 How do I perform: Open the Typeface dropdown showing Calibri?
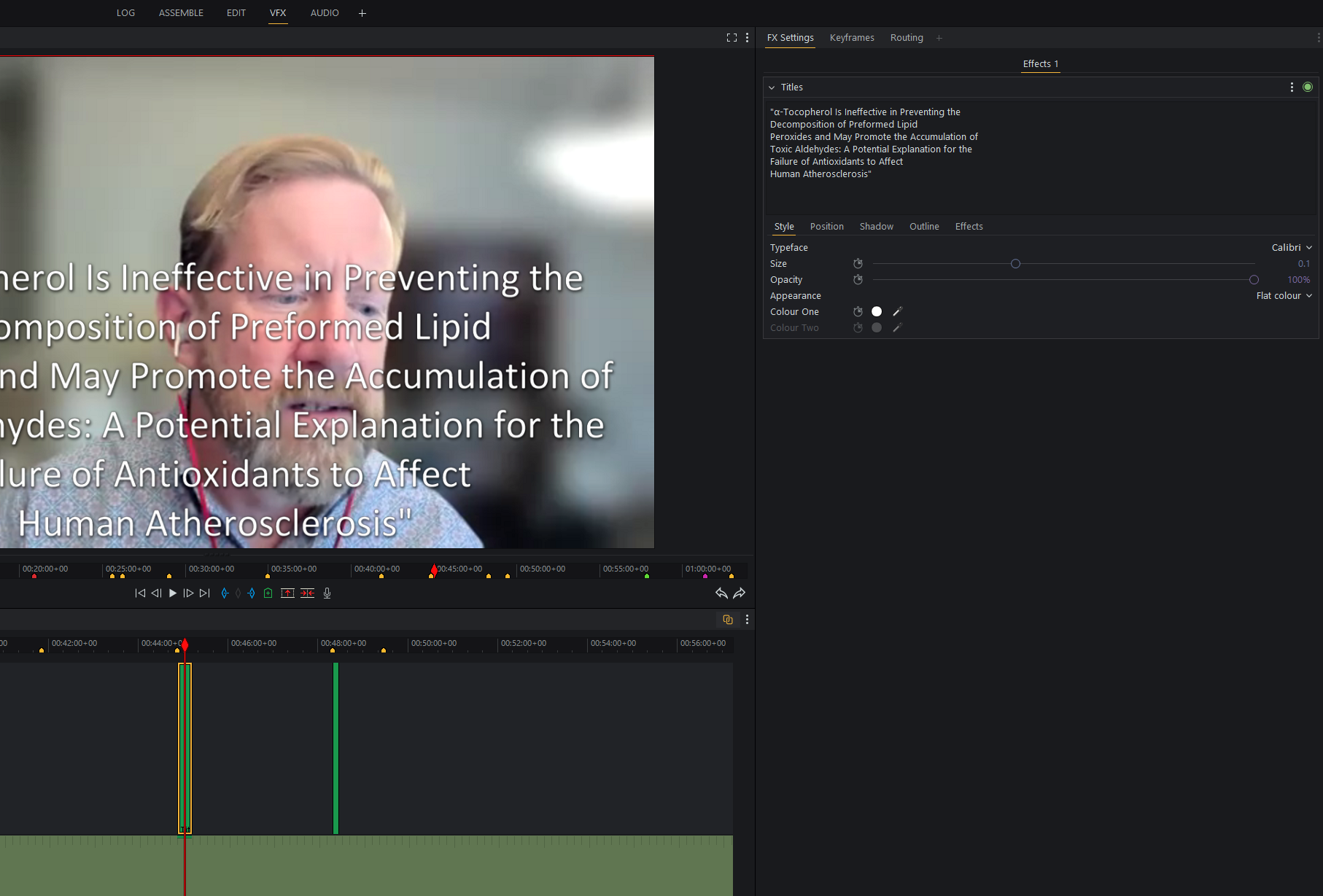point(1292,248)
